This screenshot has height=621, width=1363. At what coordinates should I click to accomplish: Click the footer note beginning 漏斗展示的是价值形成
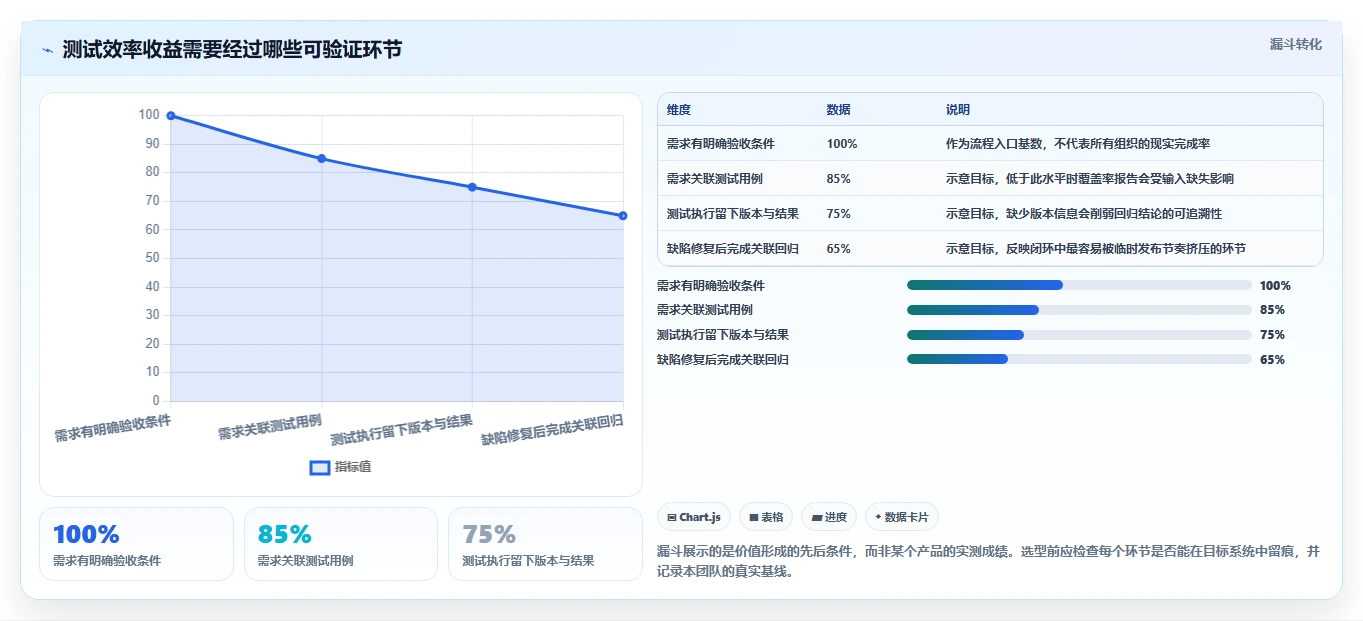pos(989,563)
